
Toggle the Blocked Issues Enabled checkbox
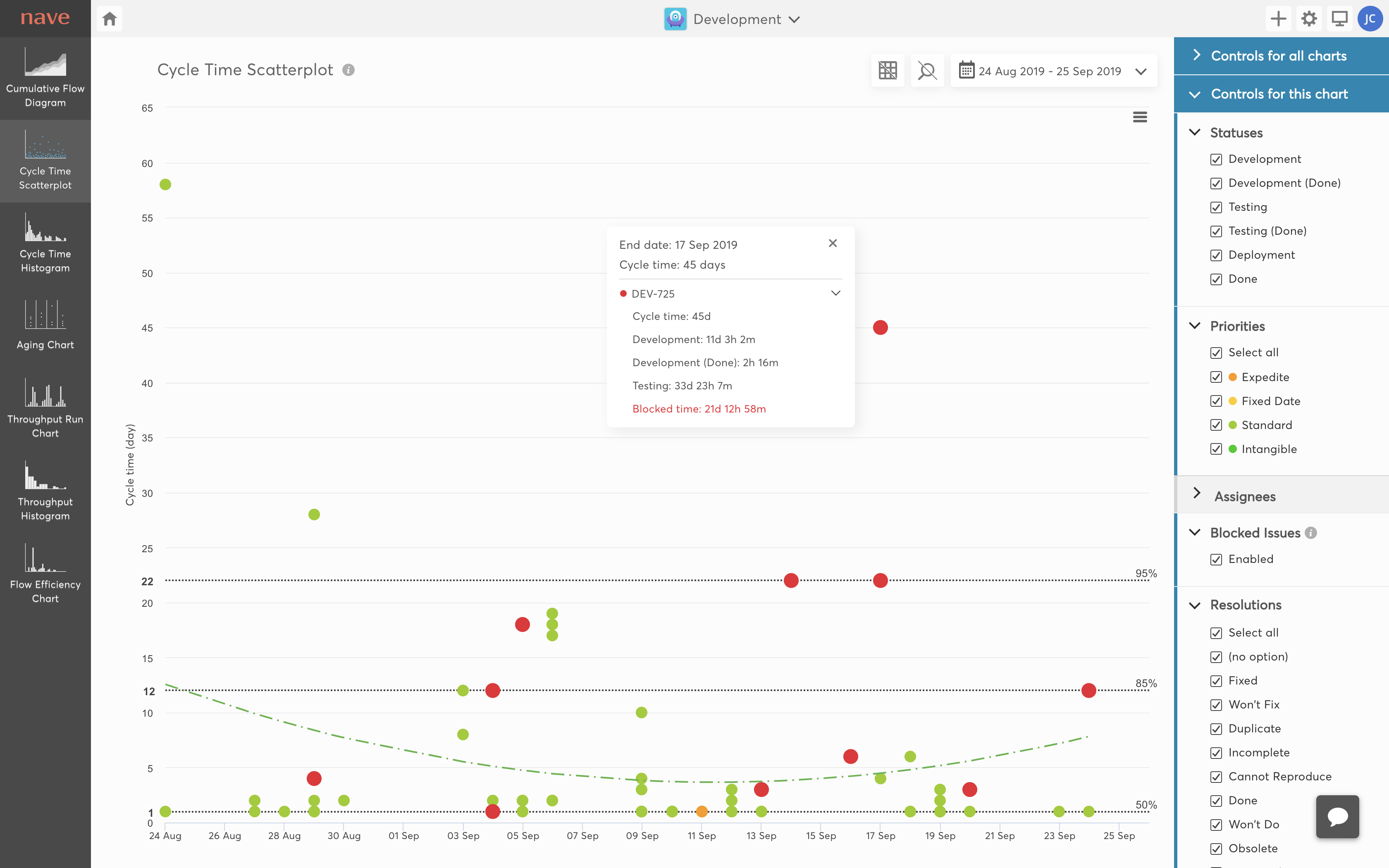pos(1216,560)
